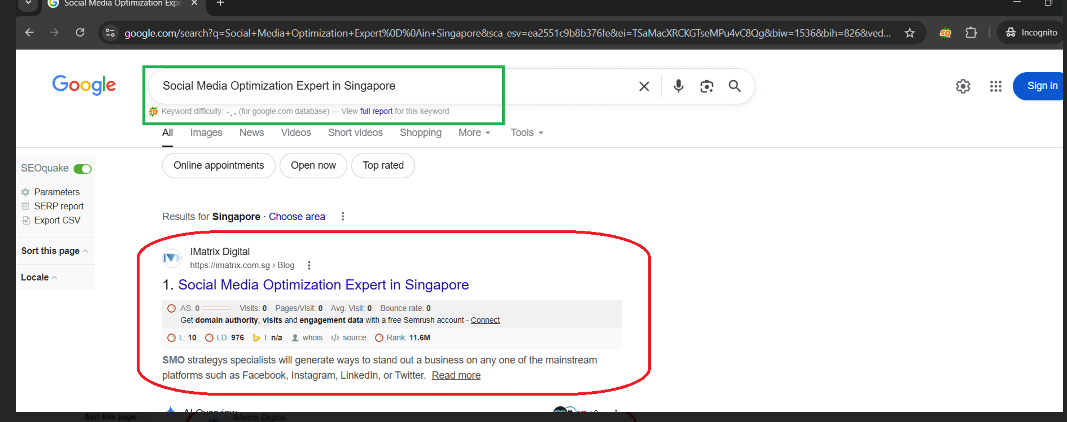Click the Sign in button

(1040, 86)
